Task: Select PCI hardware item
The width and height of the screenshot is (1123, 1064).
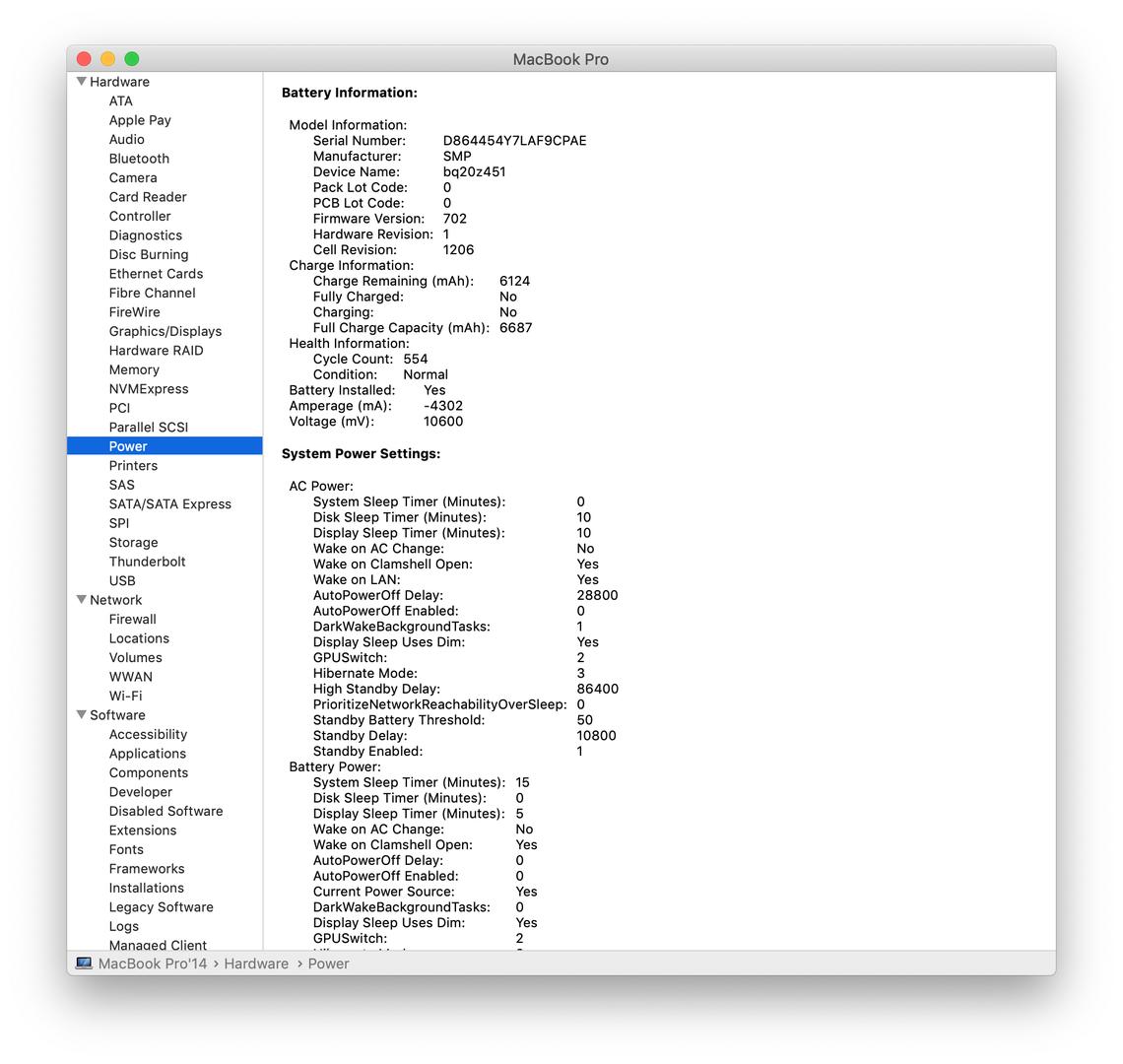Action: [119, 409]
